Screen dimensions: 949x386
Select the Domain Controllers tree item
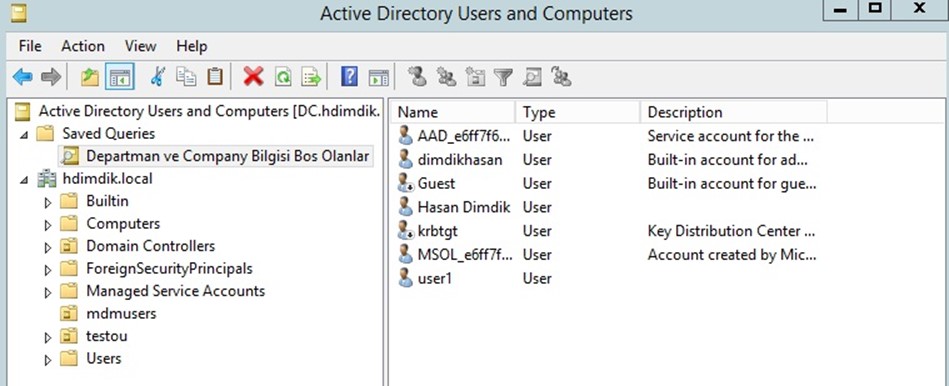click(151, 246)
